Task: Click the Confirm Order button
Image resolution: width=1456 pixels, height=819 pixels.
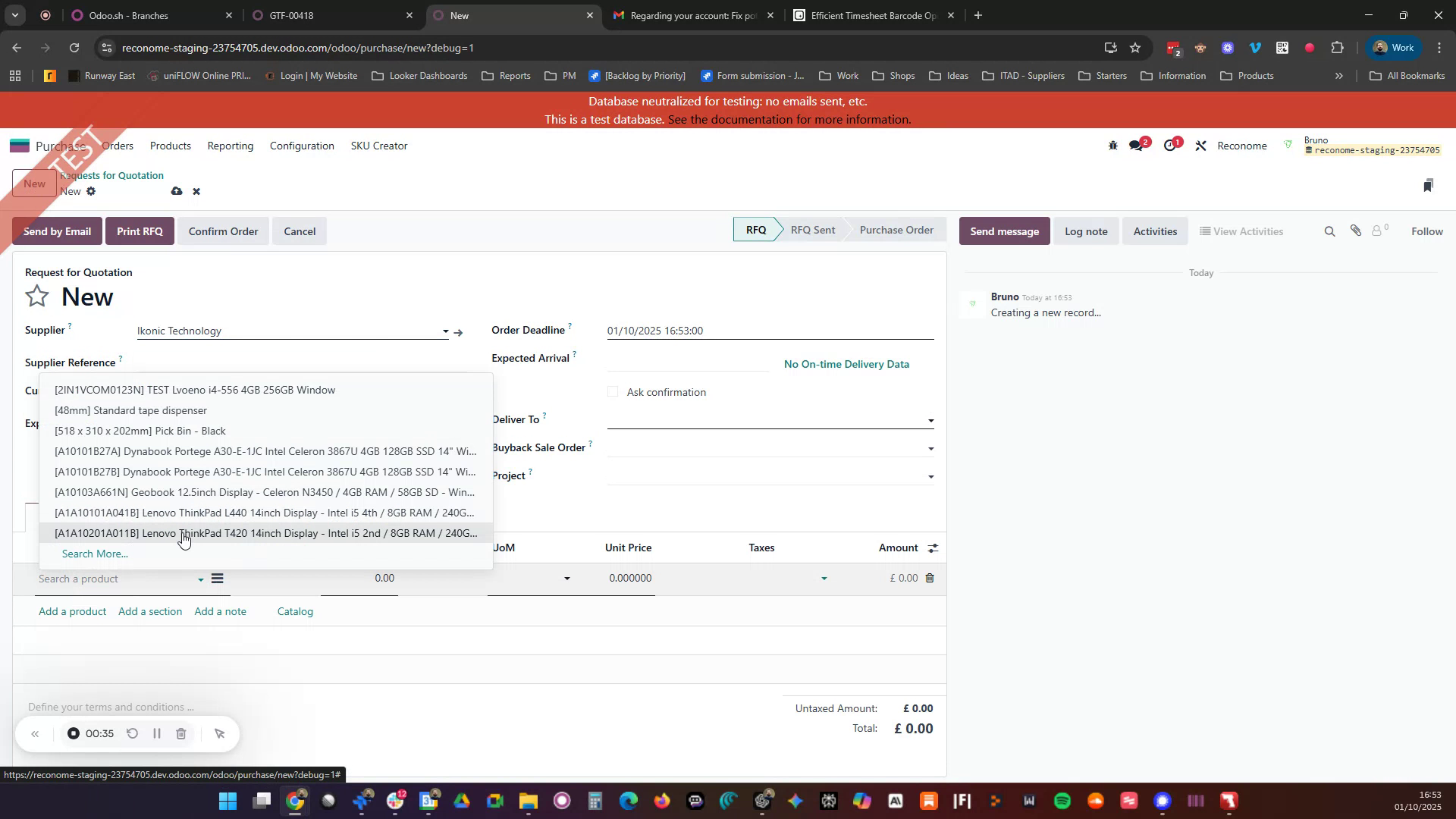Action: point(223,231)
